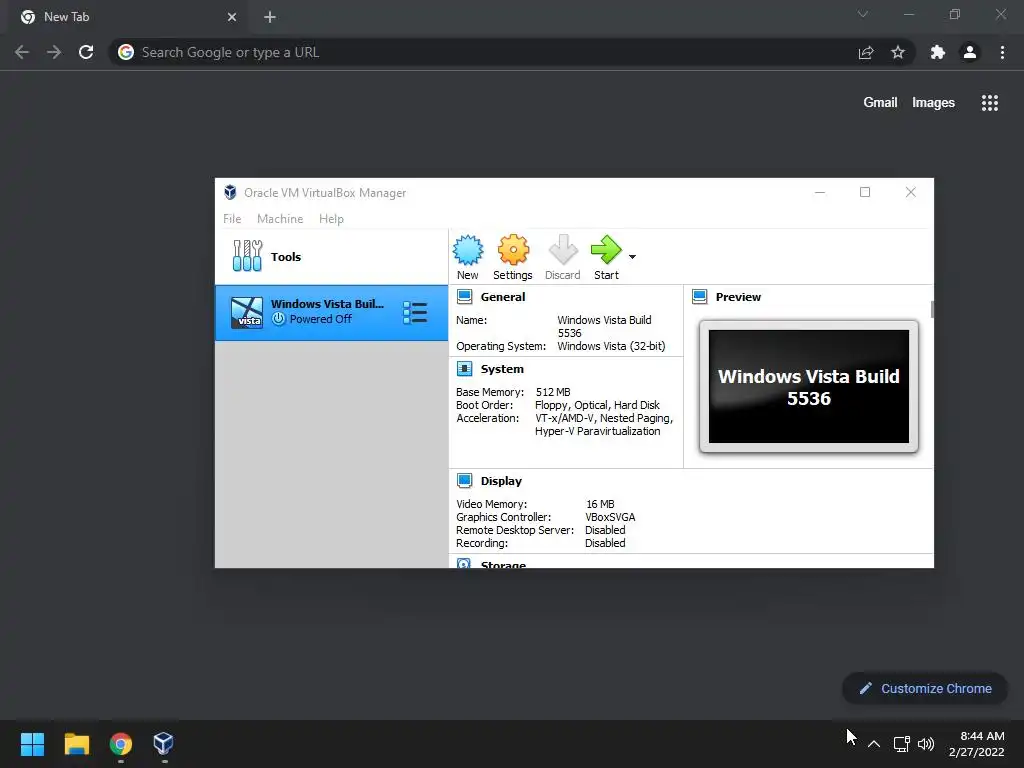The height and width of the screenshot is (768, 1024).
Task: Open the Images link
Action: point(933,103)
